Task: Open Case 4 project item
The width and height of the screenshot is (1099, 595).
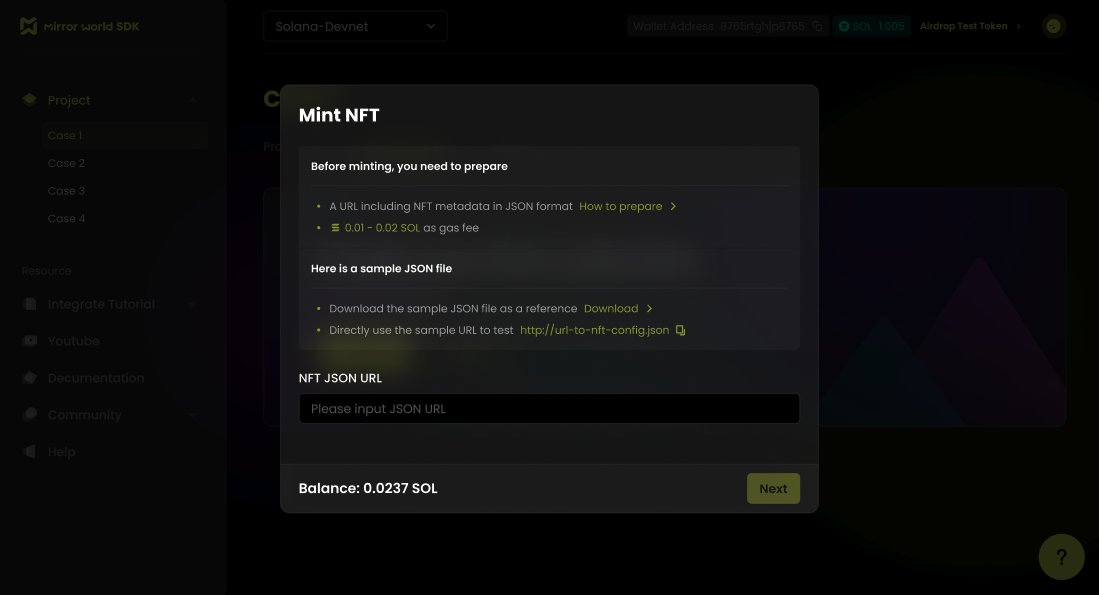Action: [67, 219]
